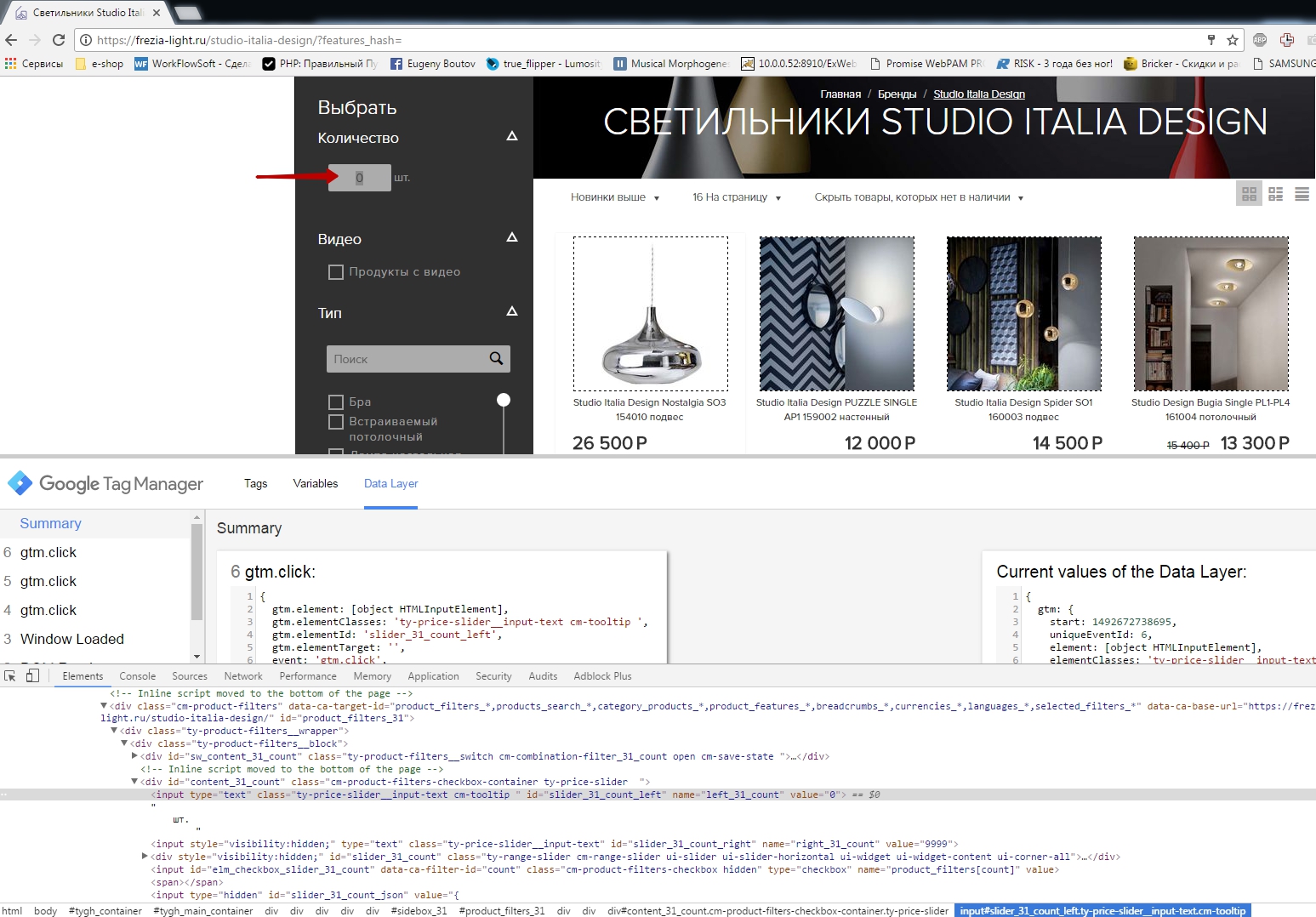Switch to compact list view icon
Viewport: 1316px width, 917px height.
click(1302, 195)
